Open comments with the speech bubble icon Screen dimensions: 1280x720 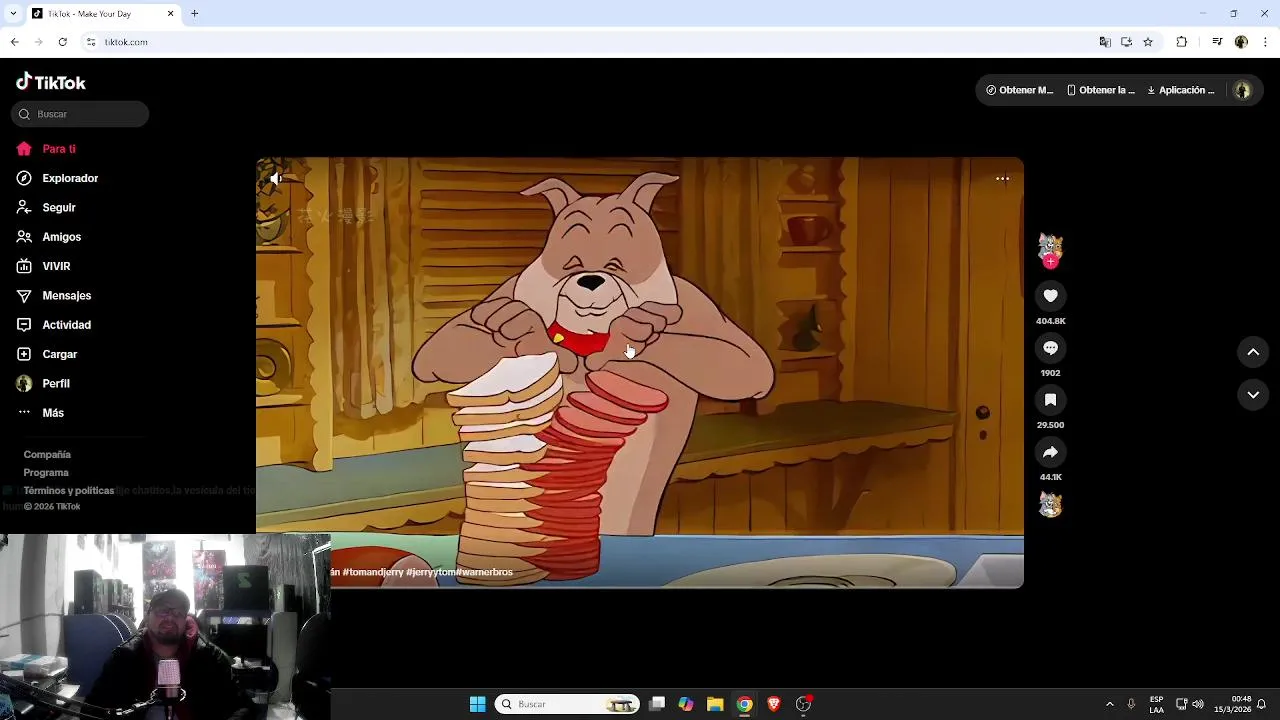tap(1050, 348)
